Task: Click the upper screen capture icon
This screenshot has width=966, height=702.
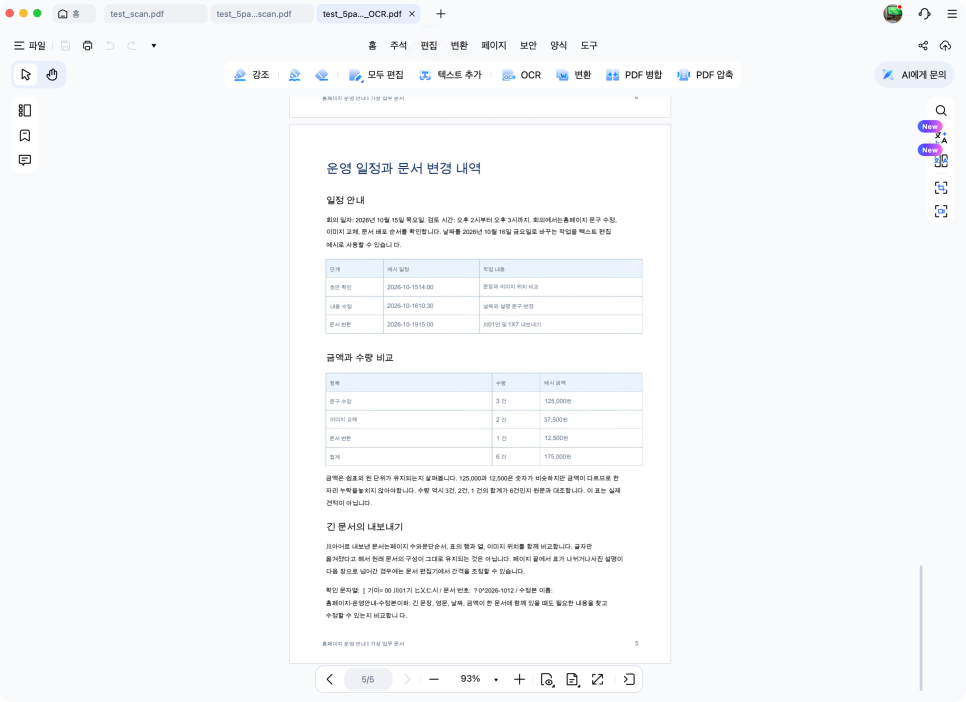Action: [x=941, y=188]
